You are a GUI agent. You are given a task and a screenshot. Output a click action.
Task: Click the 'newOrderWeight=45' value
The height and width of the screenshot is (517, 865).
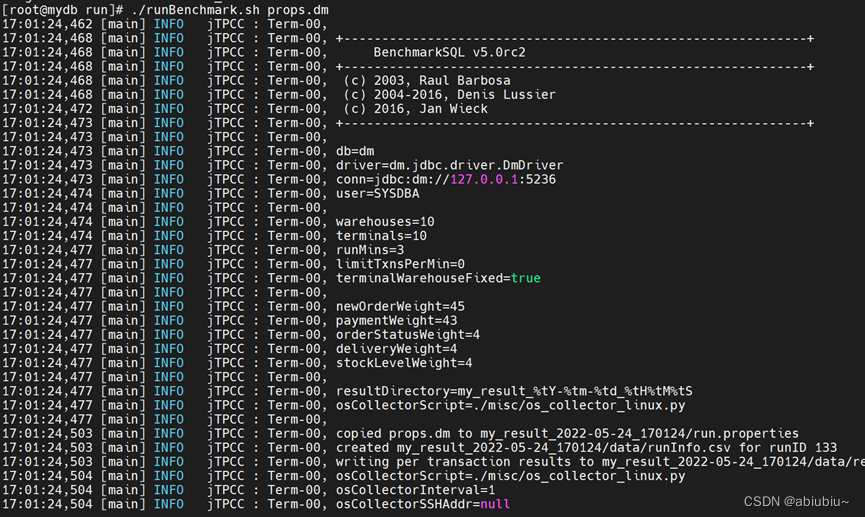tap(401, 307)
